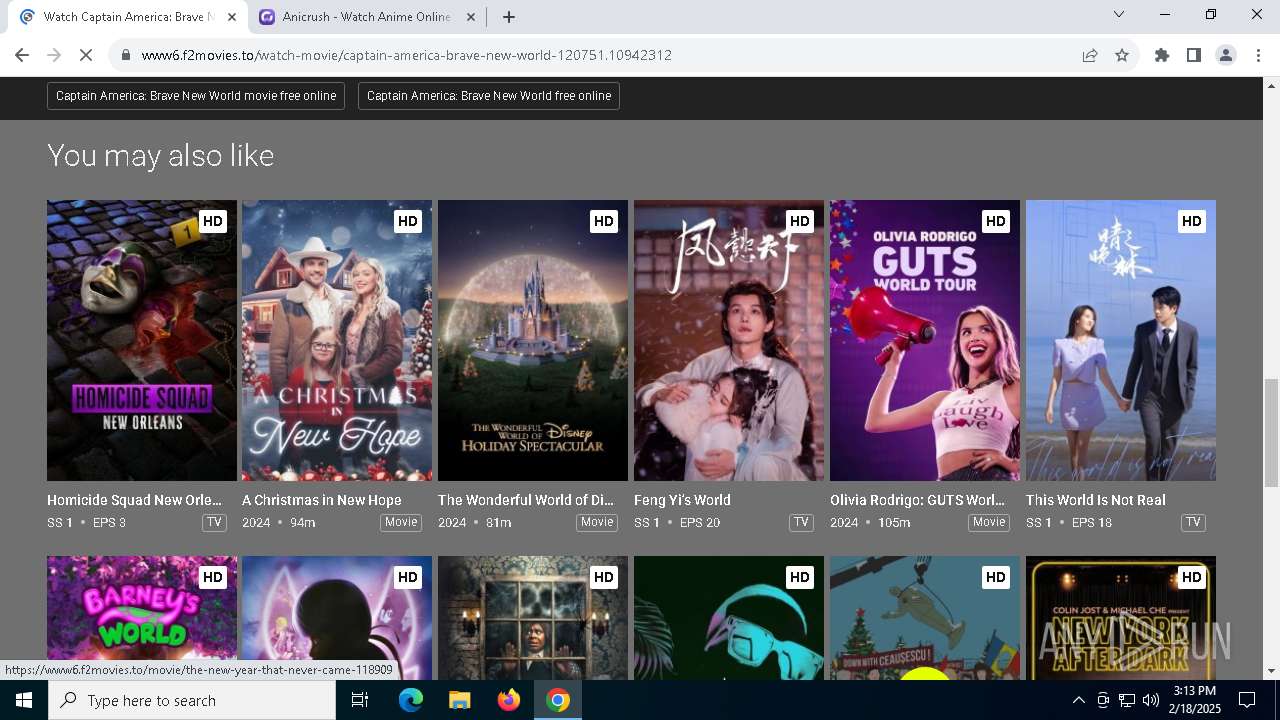The image size is (1280, 720).
Task: Click 'Captain America: Brave New World movie free online' tag
Action: (196, 96)
